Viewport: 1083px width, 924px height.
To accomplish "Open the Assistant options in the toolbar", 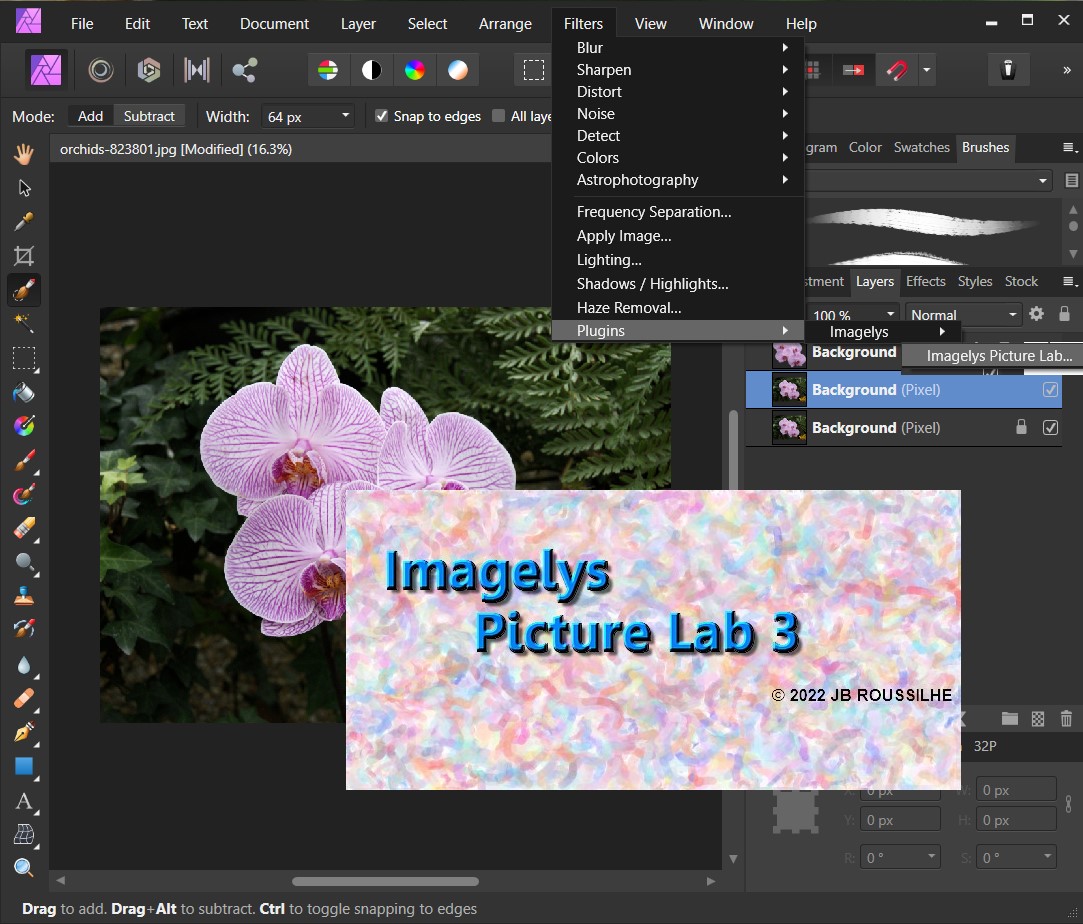I will click(x=1008, y=69).
